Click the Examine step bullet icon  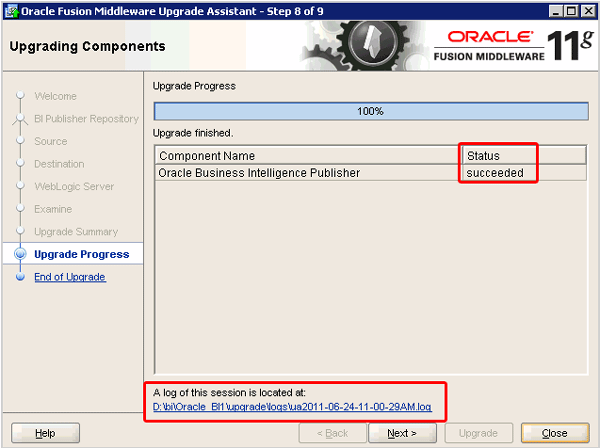(x=20, y=208)
